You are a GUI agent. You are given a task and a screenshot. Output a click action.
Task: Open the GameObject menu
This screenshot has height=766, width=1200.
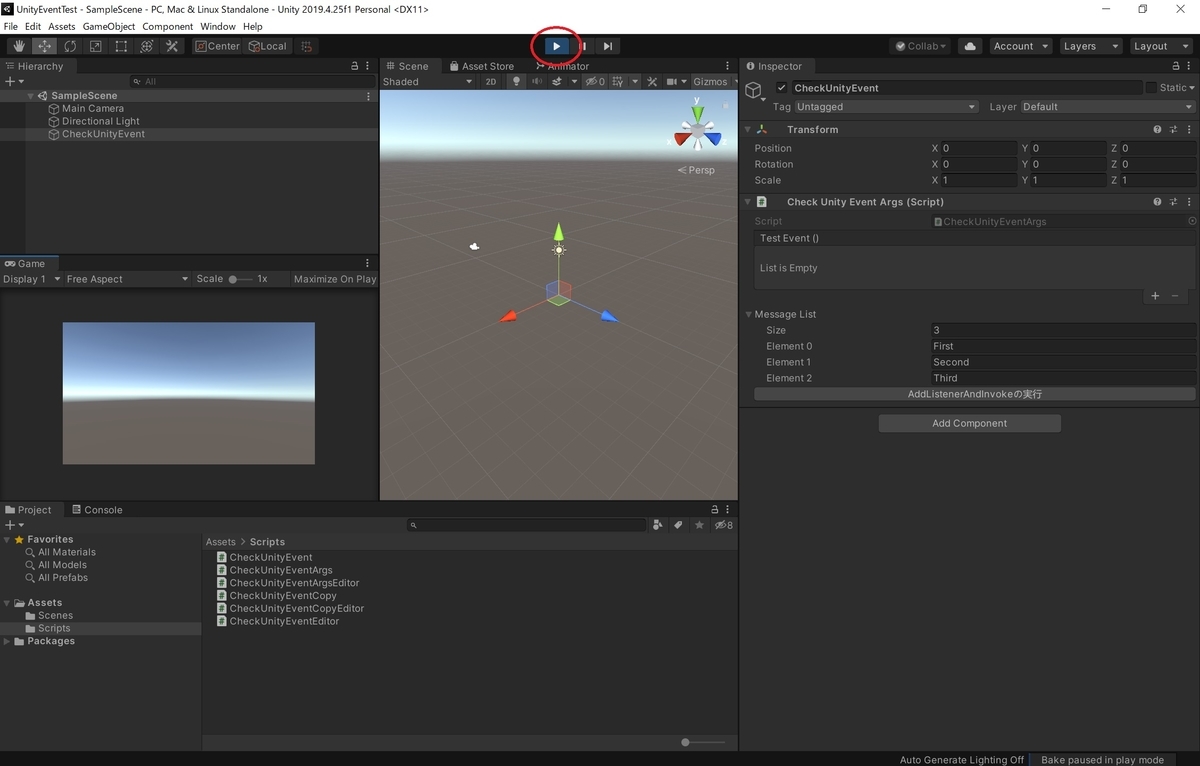click(x=108, y=26)
